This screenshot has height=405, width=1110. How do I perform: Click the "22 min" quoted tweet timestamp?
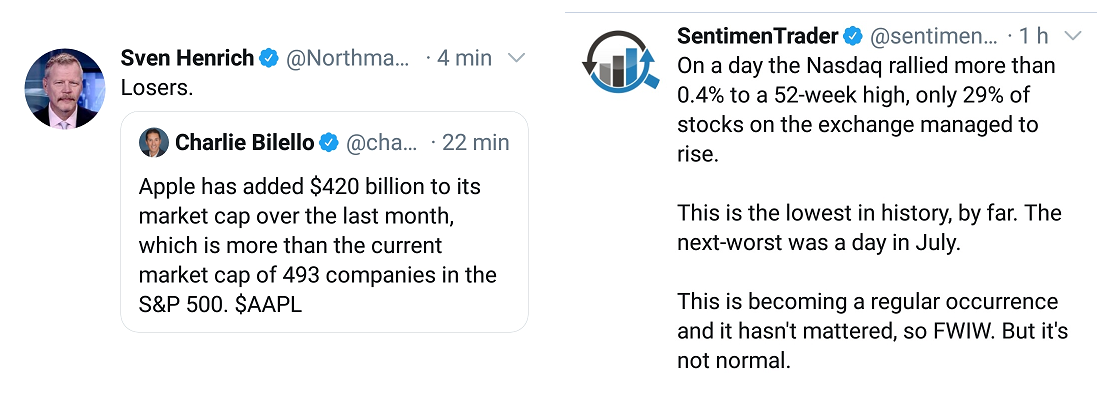tap(476, 143)
